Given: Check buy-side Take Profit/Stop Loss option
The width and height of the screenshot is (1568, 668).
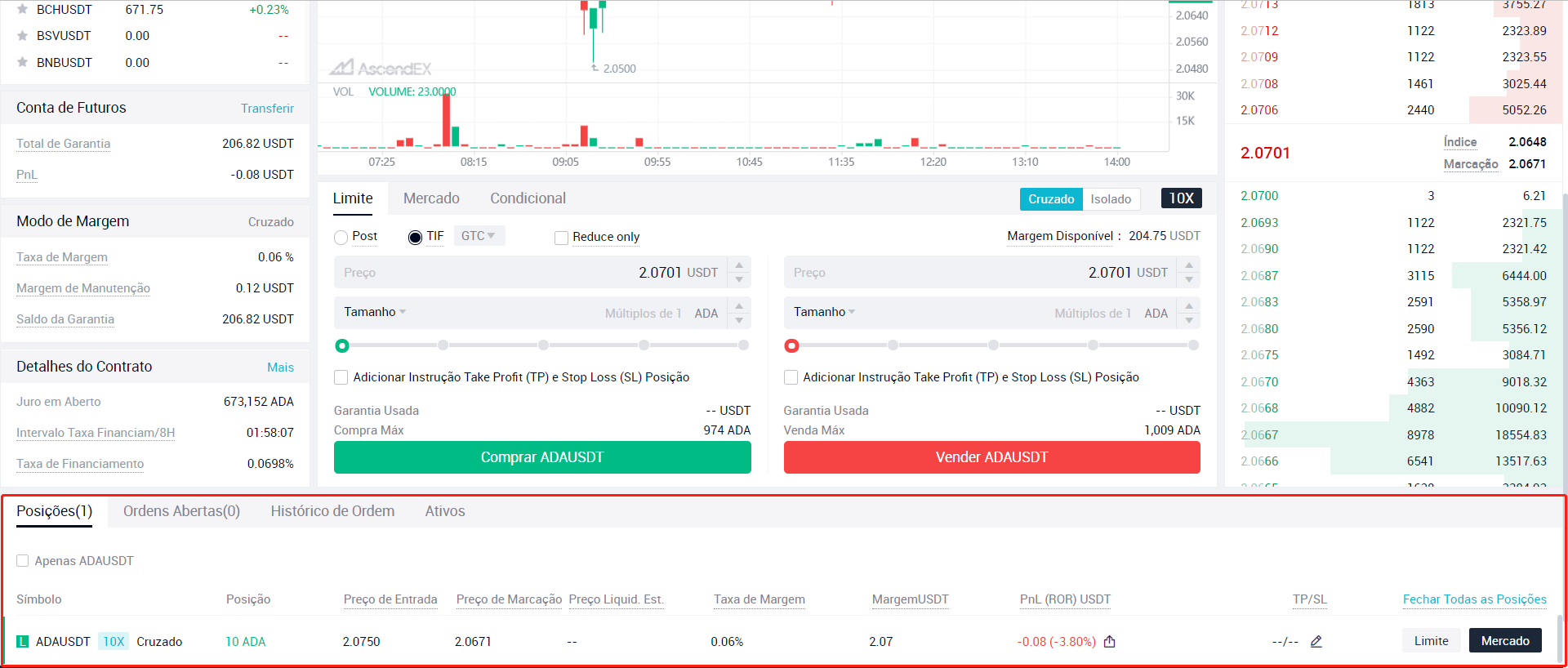Looking at the screenshot, I should pyautogui.click(x=341, y=377).
